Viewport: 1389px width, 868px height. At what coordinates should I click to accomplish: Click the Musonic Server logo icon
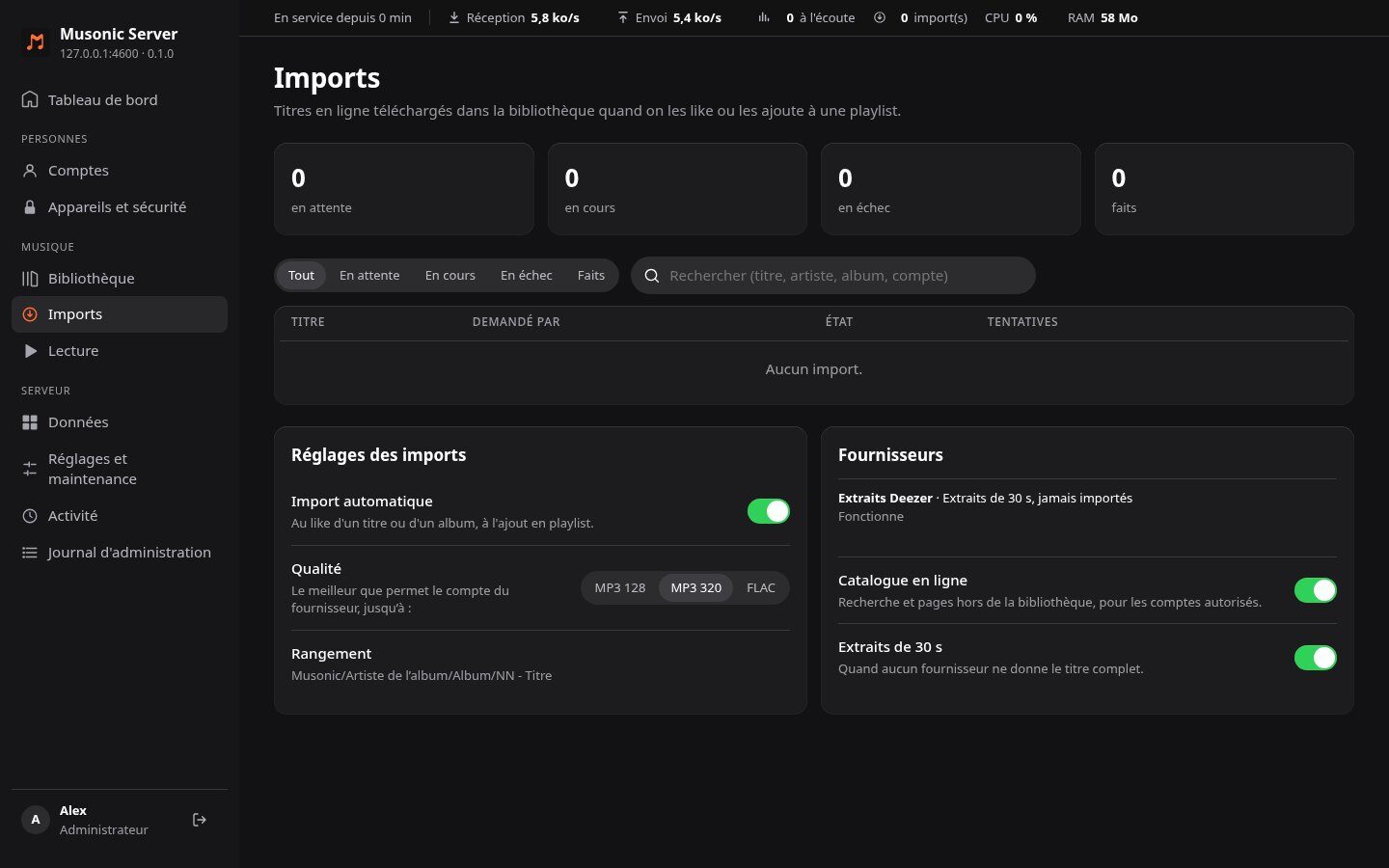coord(36,42)
